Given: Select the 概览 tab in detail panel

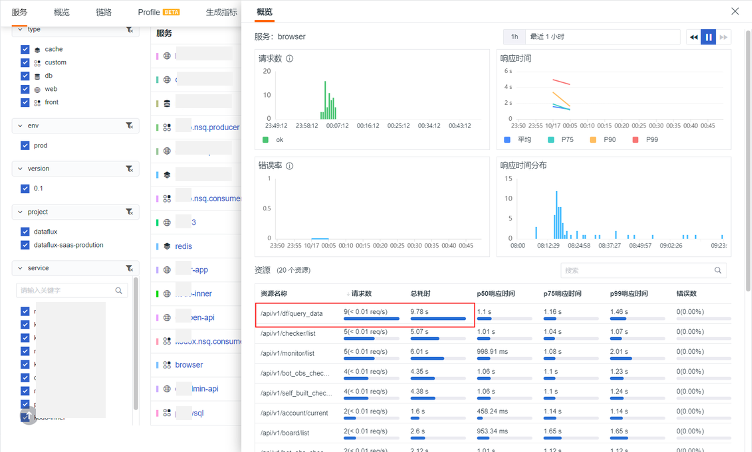Looking at the screenshot, I should 264,12.
